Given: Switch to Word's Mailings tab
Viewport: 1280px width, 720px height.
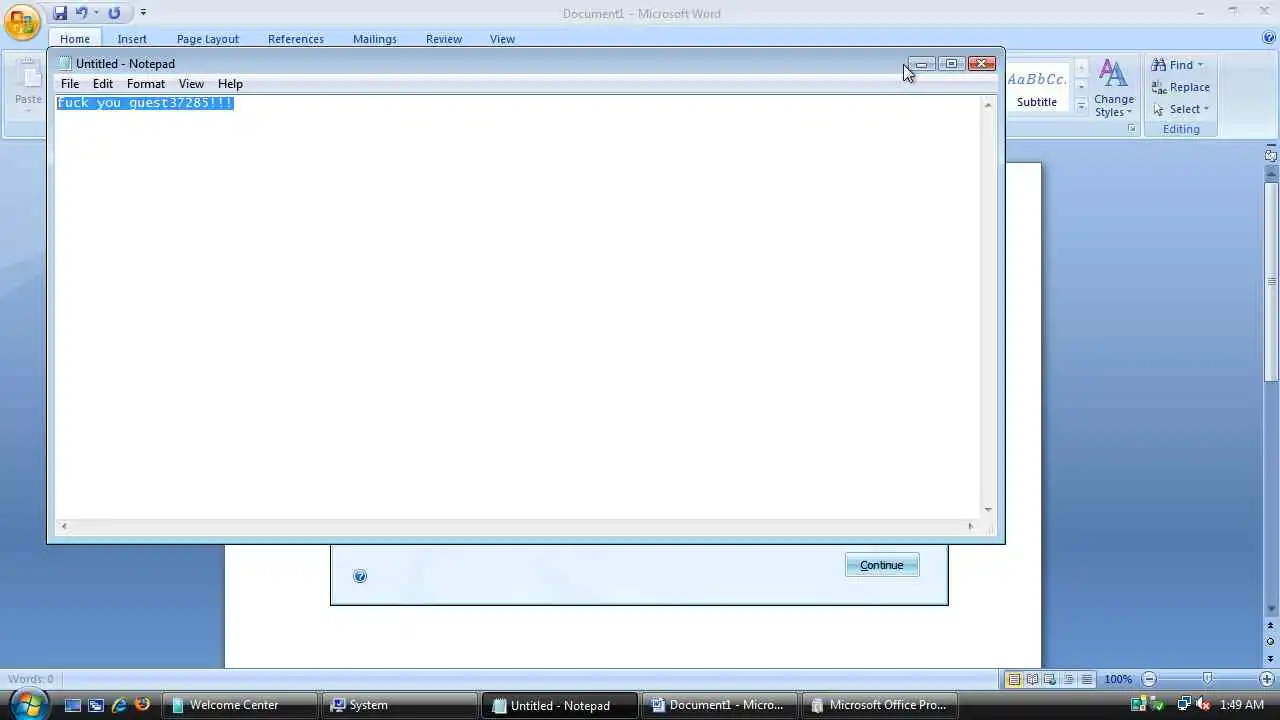Looking at the screenshot, I should pyautogui.click(x=375, y=39).
